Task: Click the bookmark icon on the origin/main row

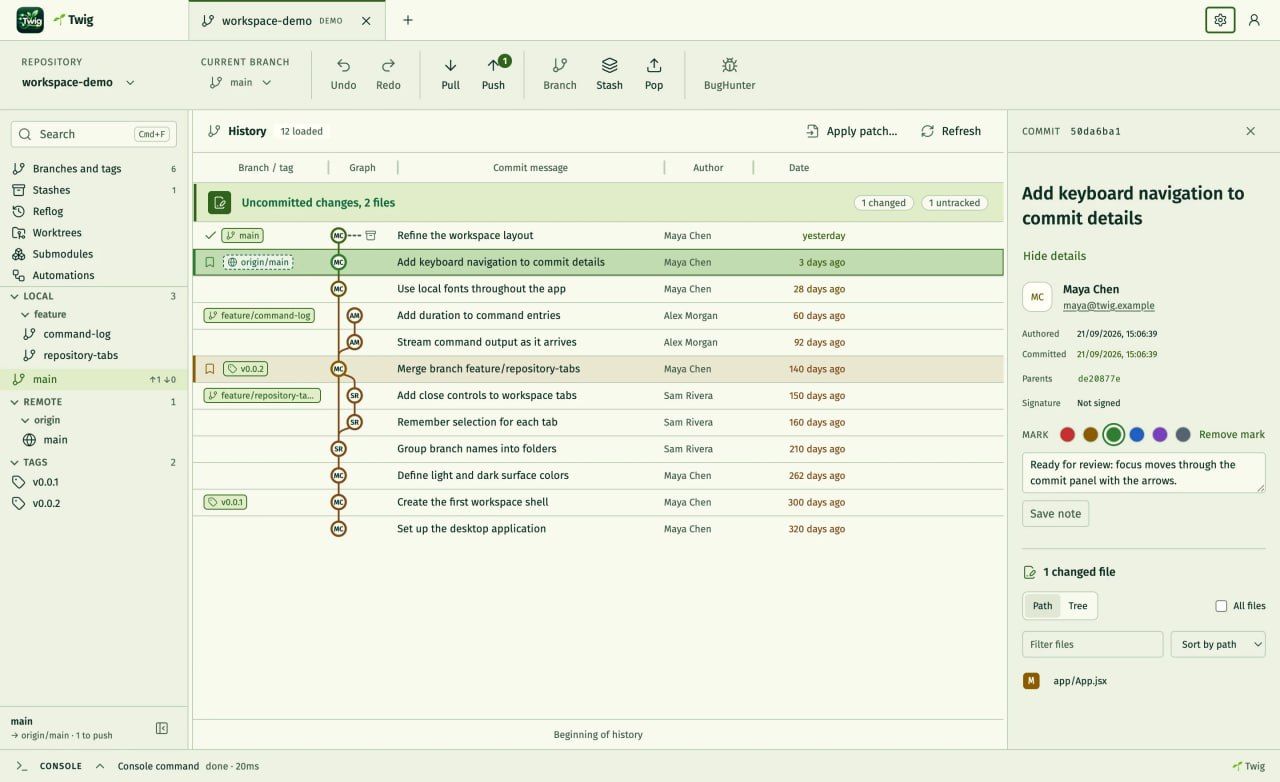Action: pos(209,262)
